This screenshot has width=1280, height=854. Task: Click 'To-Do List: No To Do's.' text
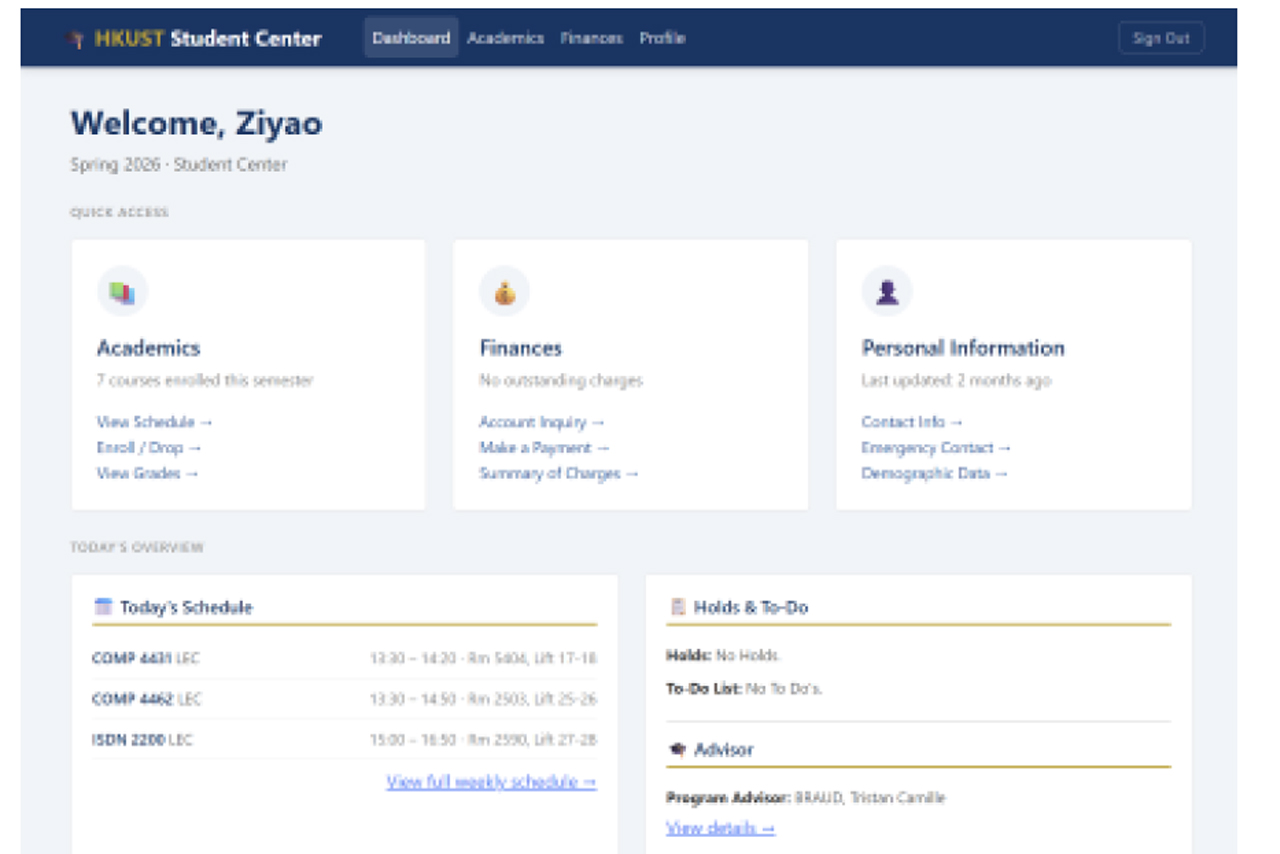(745, 689)
